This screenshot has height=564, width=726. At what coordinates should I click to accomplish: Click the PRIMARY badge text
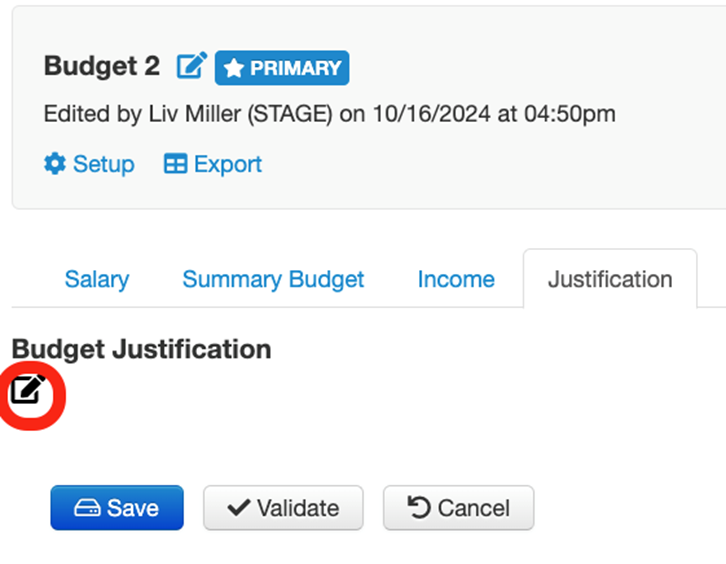(295, 68)
